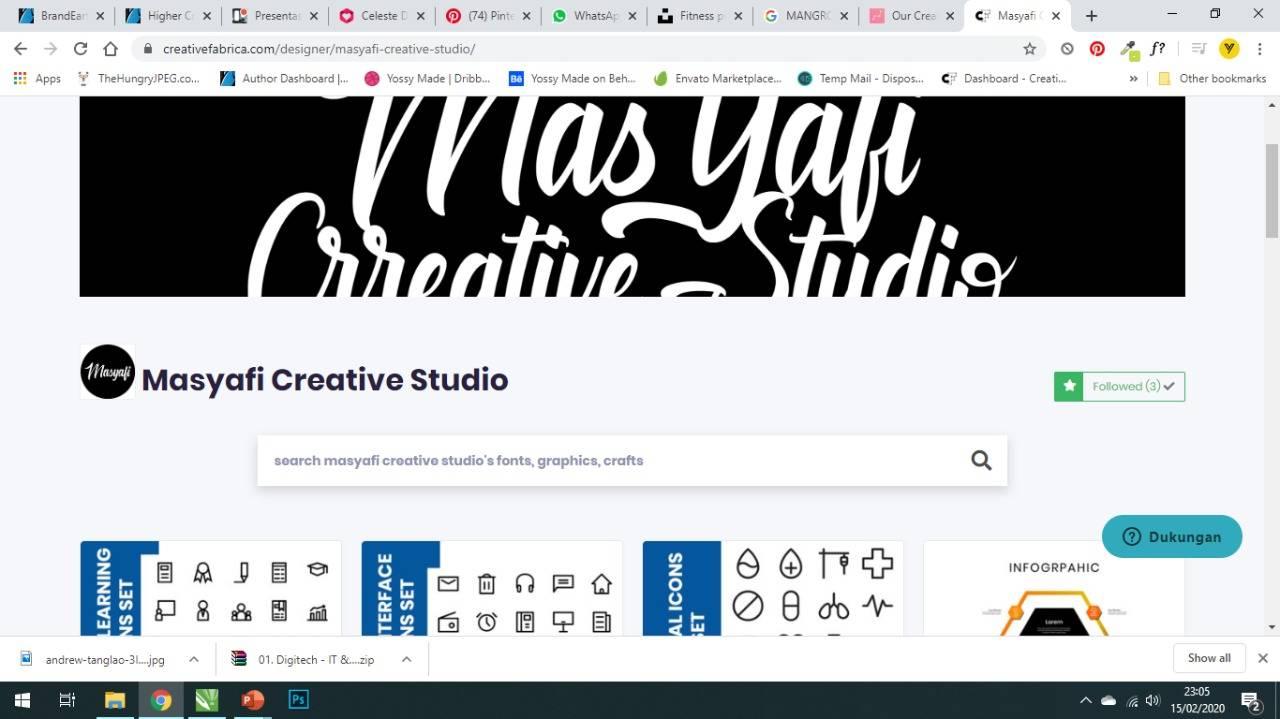Screen dimensions: 1280x719
Task: Open Envato Marketplace bookmark
Action: point(717,78)
